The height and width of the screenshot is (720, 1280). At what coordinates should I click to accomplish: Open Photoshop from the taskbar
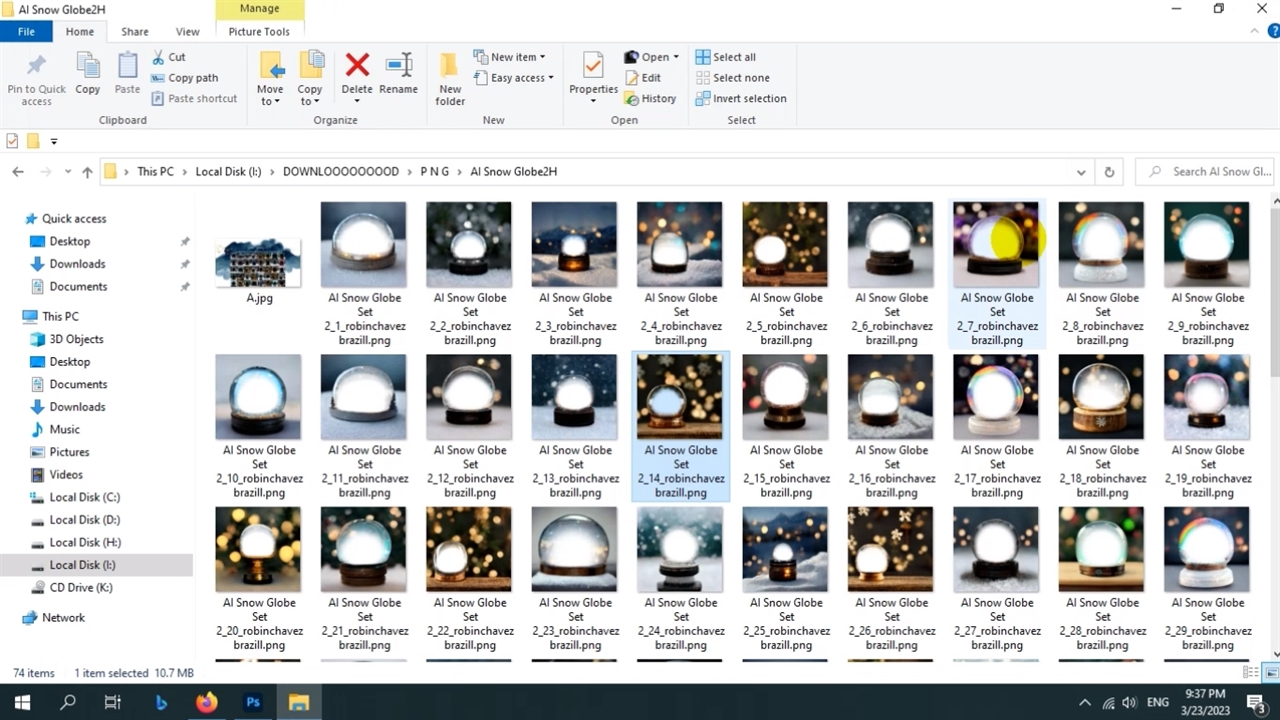[x=253, y=702]
